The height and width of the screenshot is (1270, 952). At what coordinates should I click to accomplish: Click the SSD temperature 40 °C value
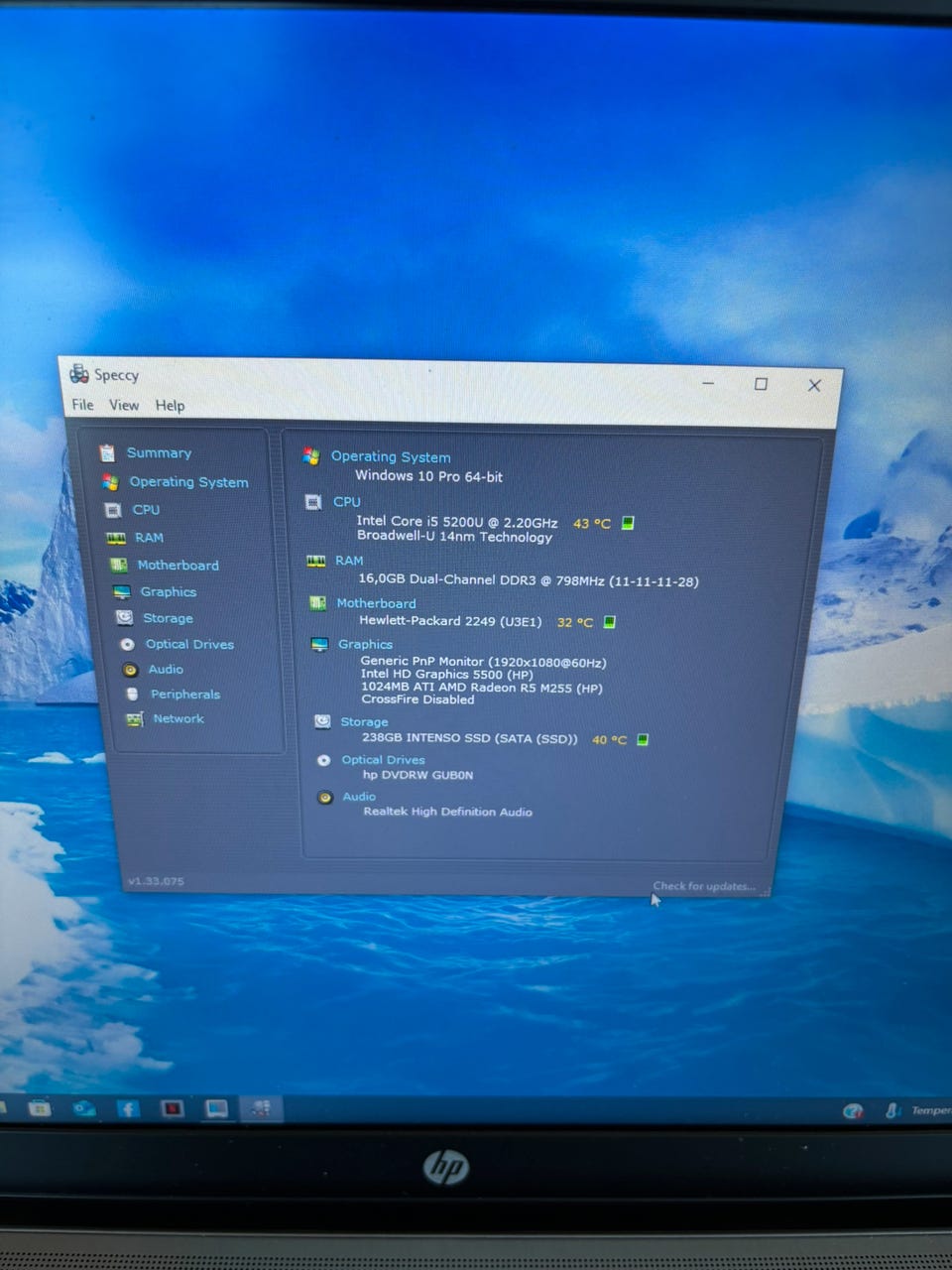(610, 739)
